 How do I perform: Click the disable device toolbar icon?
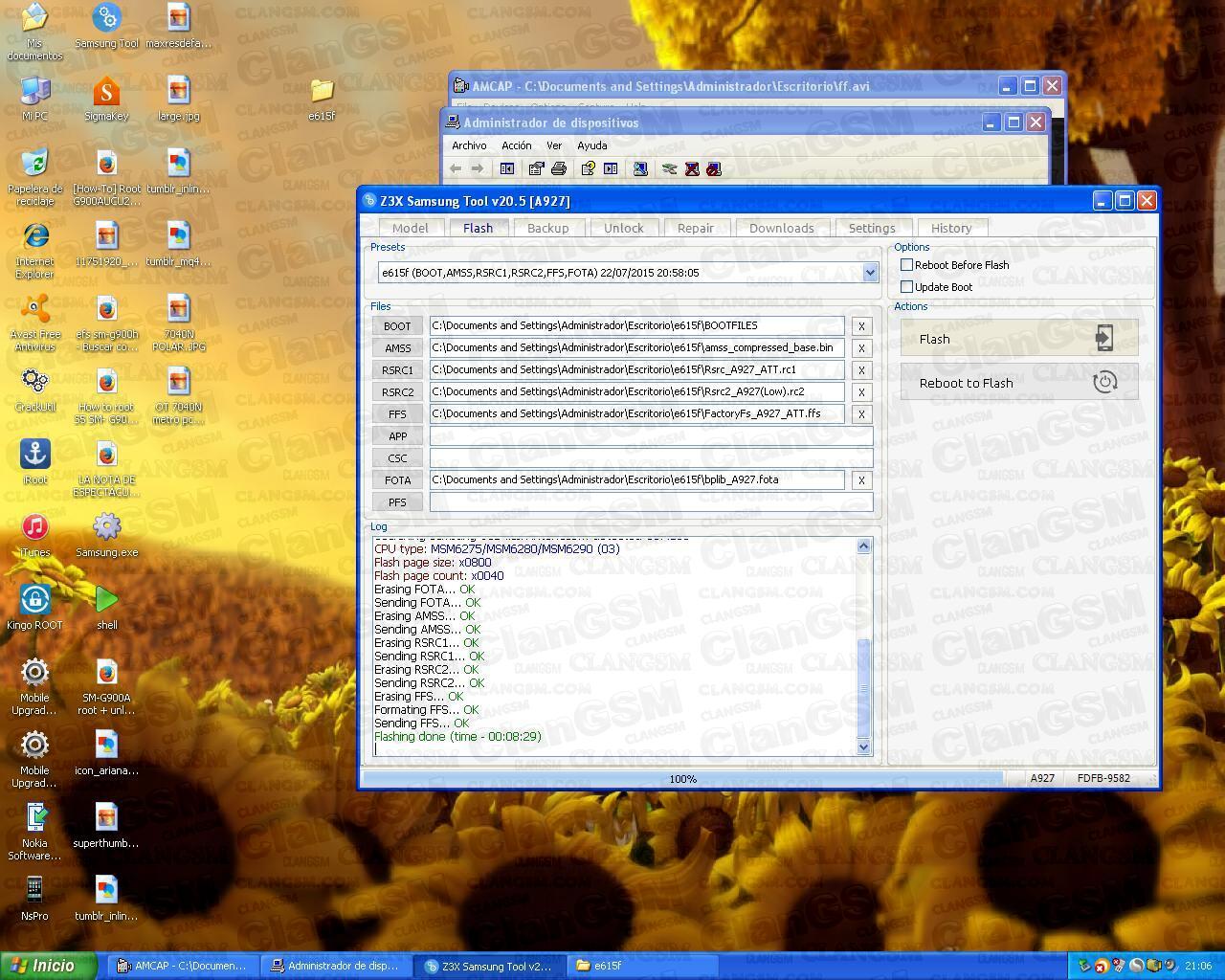coord(714,168)
